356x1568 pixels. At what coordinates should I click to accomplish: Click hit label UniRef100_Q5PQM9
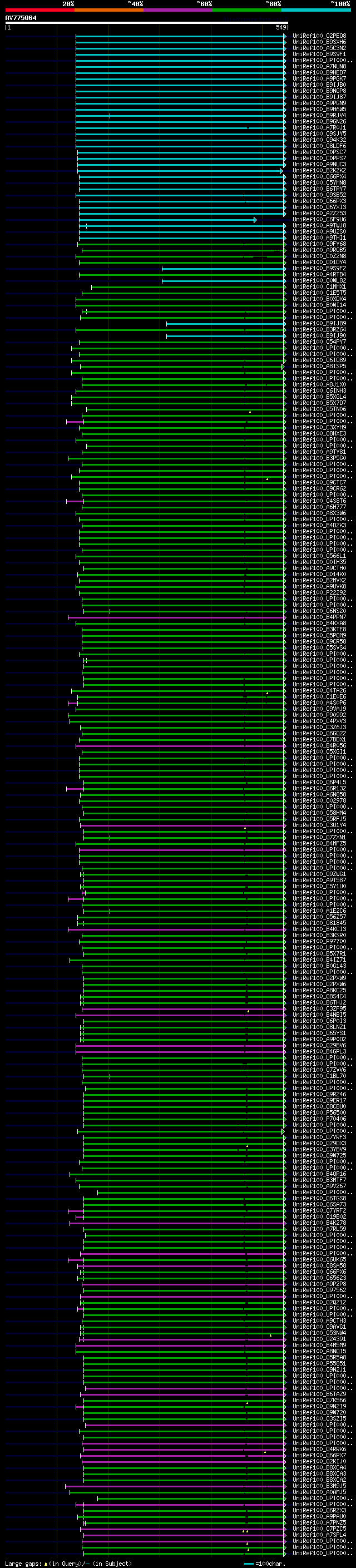pyautogui.click(x=319, y=635)
